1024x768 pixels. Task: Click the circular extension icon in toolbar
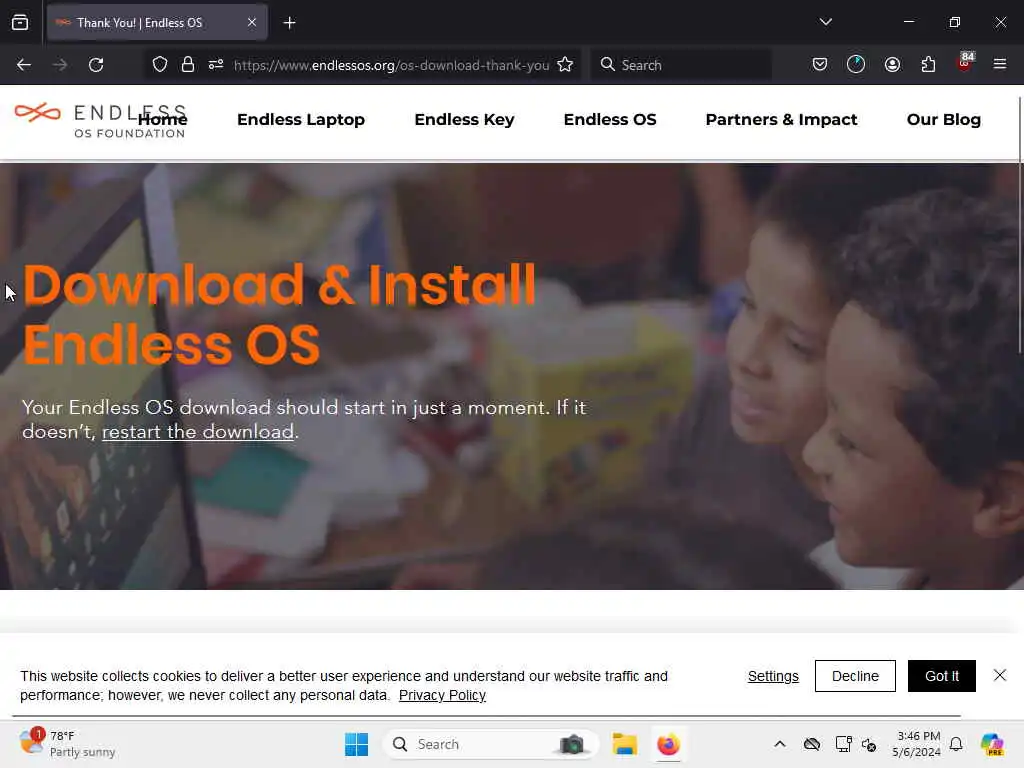point(856,64)
